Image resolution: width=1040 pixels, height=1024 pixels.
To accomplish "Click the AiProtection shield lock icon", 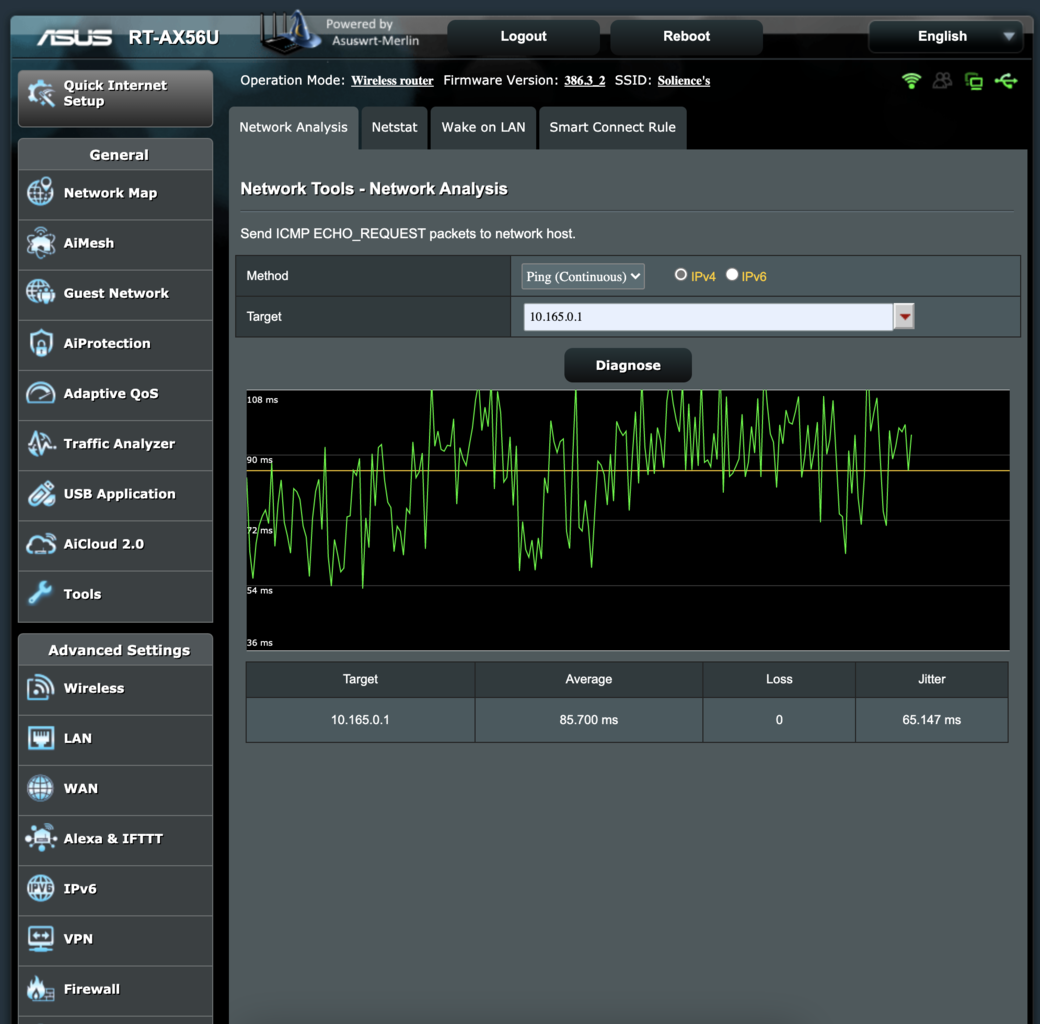I will pyautogui.click(x=40, y=343).
